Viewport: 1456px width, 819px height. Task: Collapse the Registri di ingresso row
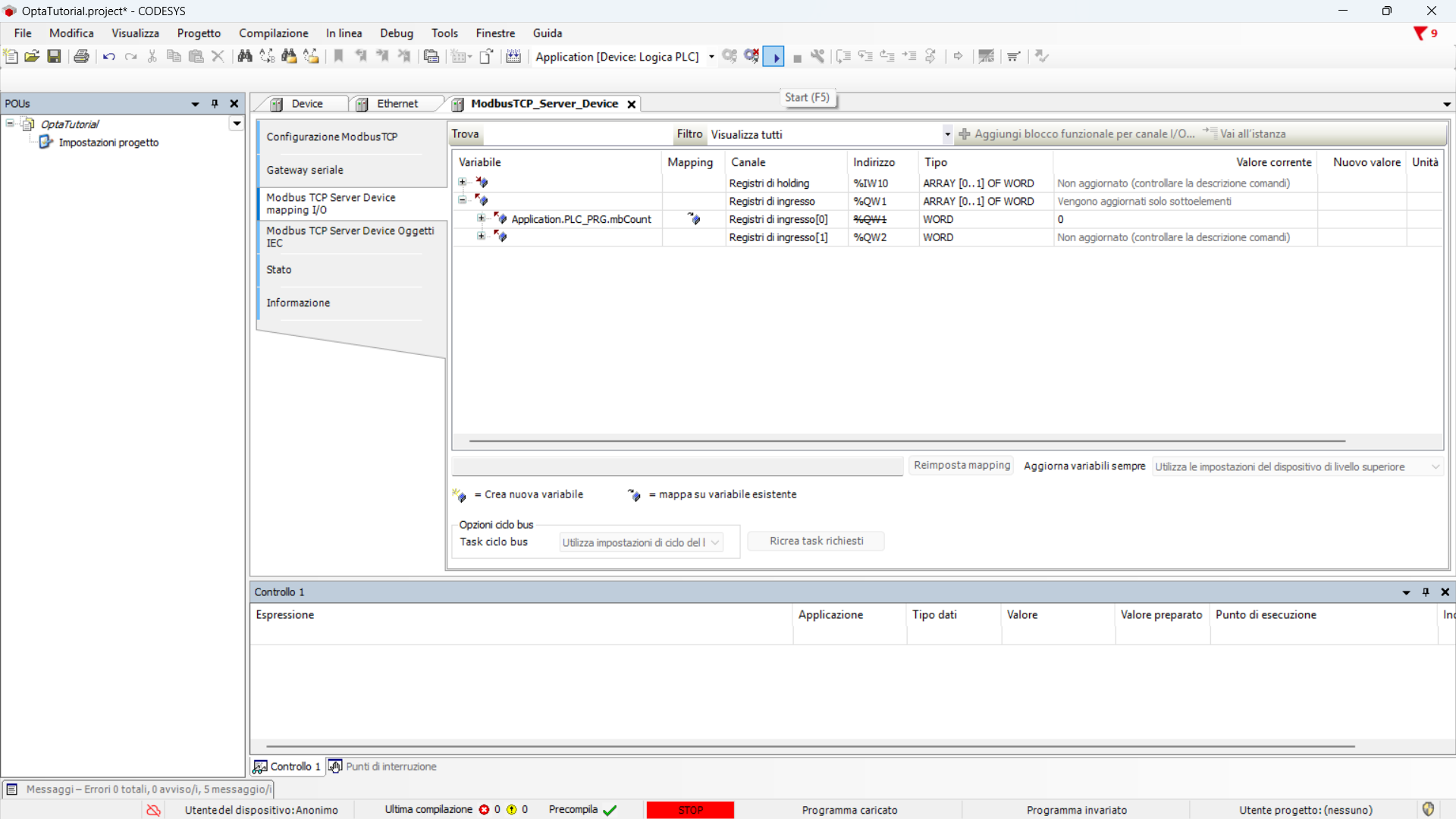463,200
